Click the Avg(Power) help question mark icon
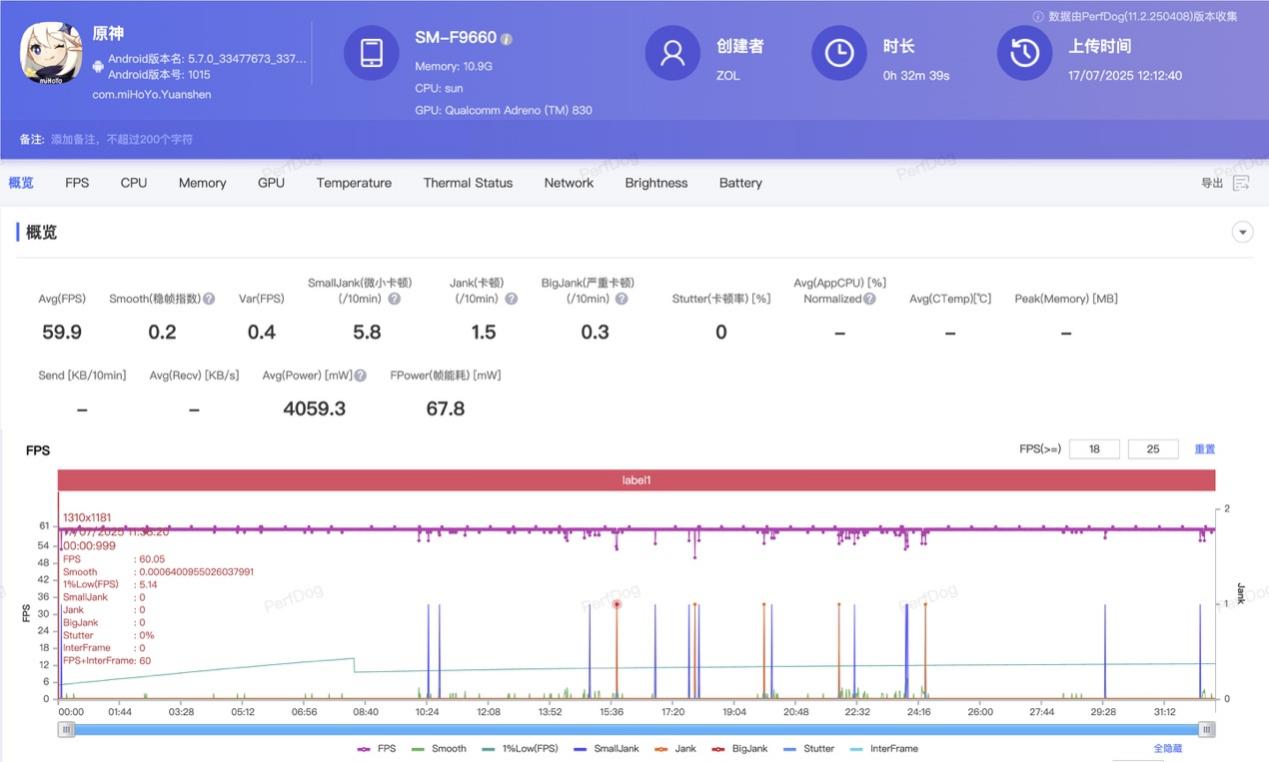The height and width of the screenshot is (762, 1269). pos(360,376)
